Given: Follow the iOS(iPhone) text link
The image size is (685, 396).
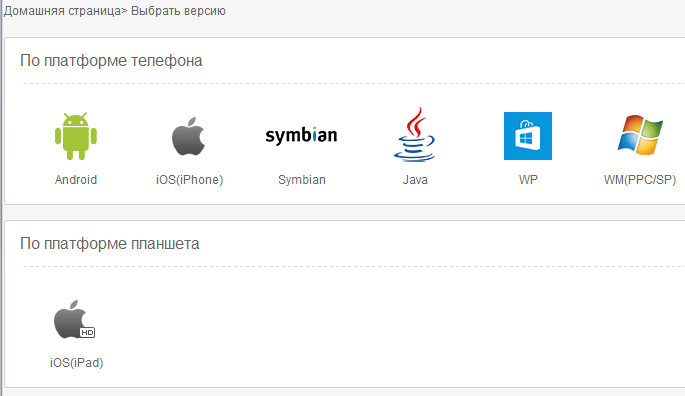Looking at the screenshot, I should pos(190,180).
